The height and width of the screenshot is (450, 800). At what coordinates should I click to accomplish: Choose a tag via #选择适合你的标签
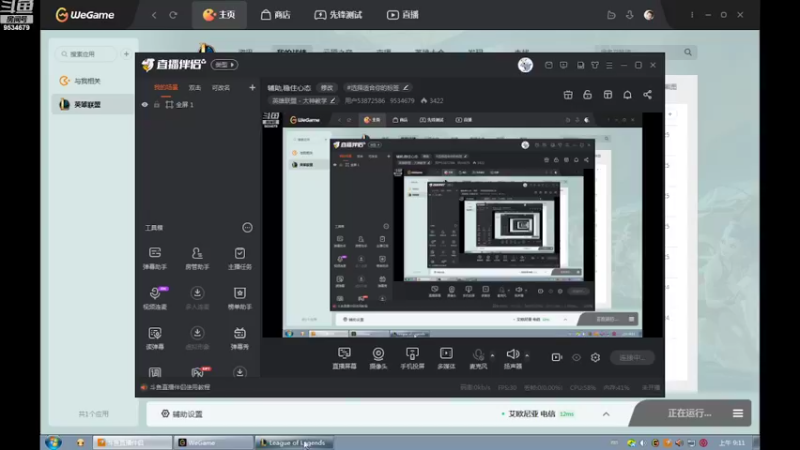tap(378, 88)
